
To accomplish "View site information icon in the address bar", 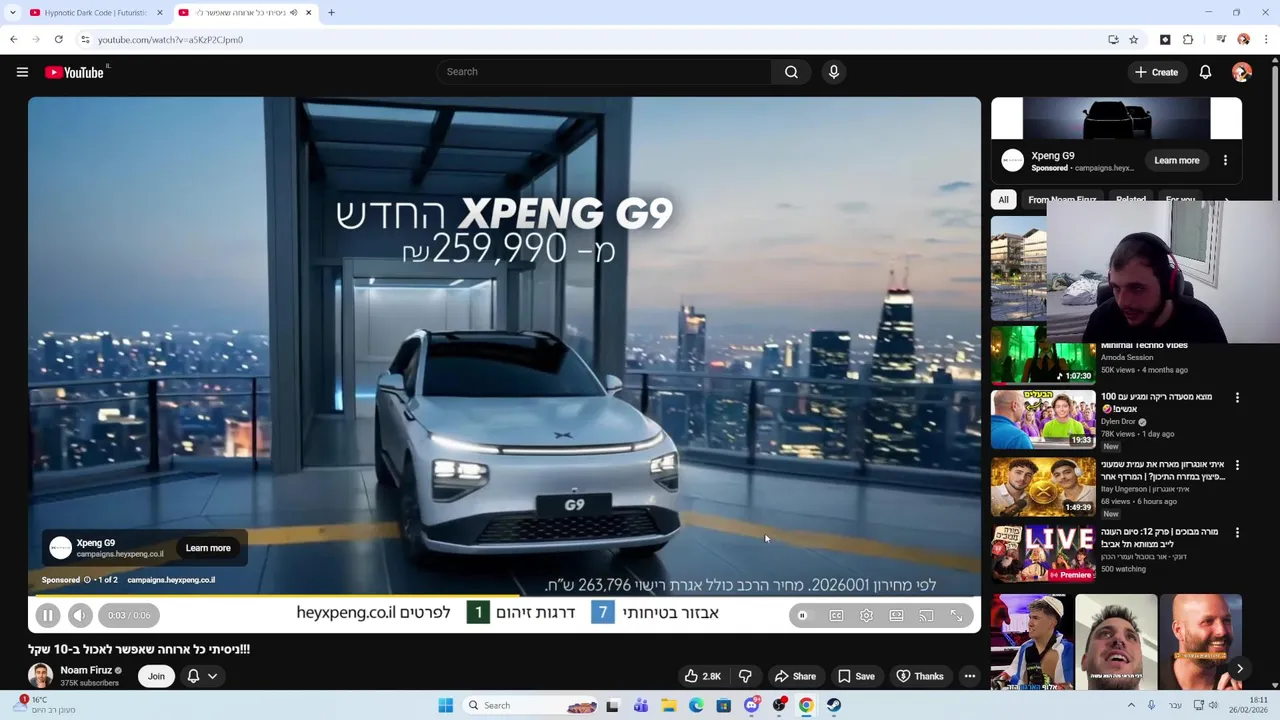I will pos(85,40).
